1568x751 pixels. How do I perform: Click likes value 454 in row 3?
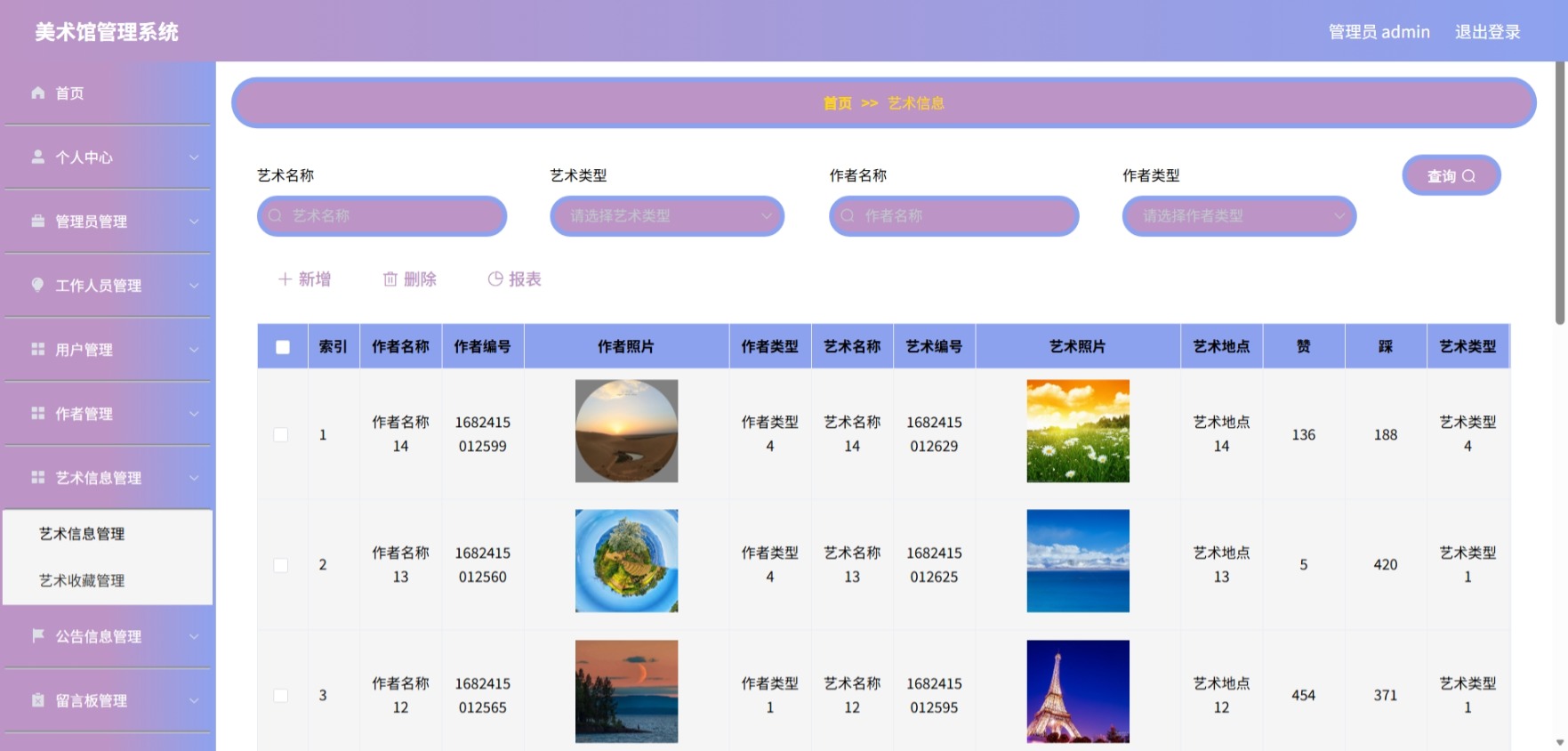point(1304,696)
